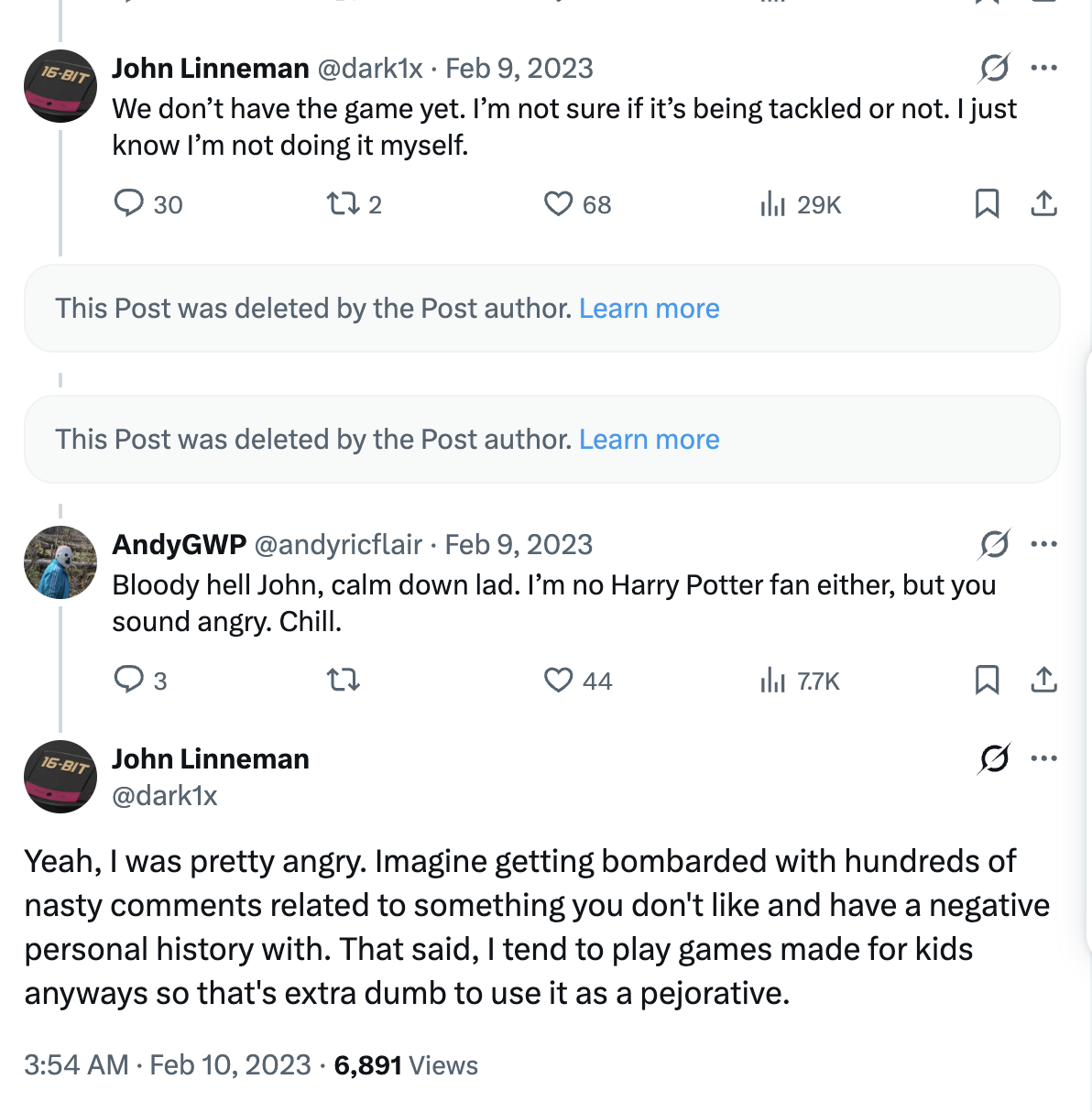The height and width of the screenshot is (1112, 1092).
Task: Open AndyGWP's profile avatar
Action: [x=60, y=562]
